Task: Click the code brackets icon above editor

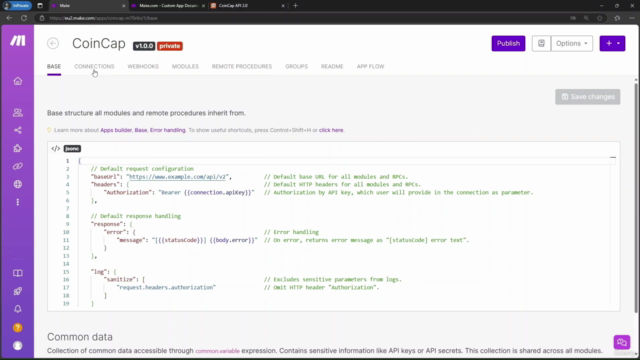Action: 56,148
